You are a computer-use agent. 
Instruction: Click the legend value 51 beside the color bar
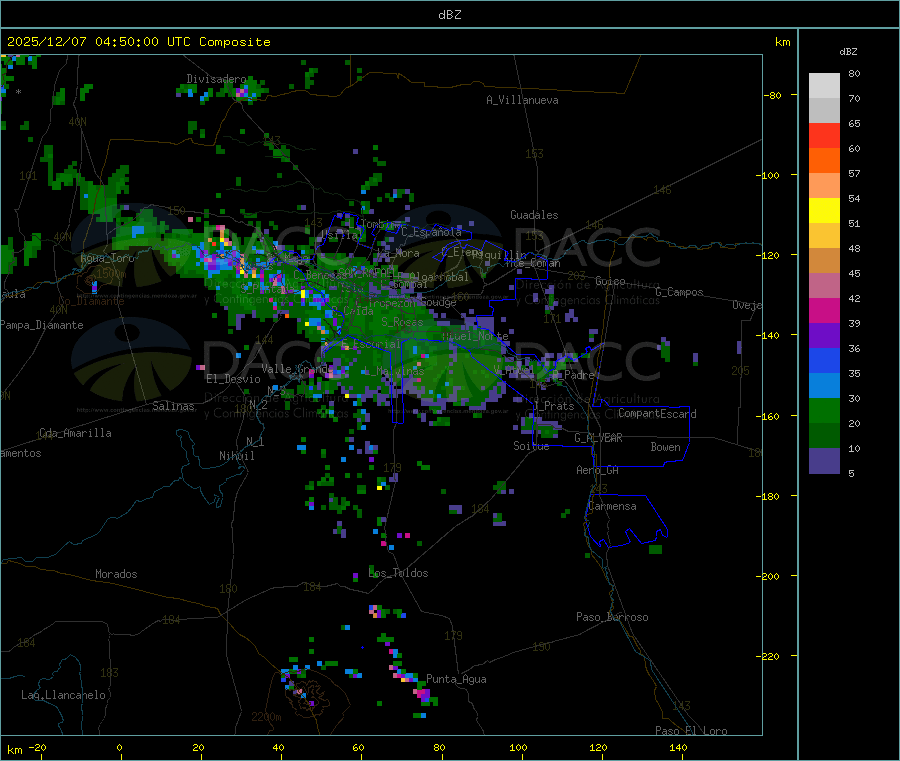[854, 223]
